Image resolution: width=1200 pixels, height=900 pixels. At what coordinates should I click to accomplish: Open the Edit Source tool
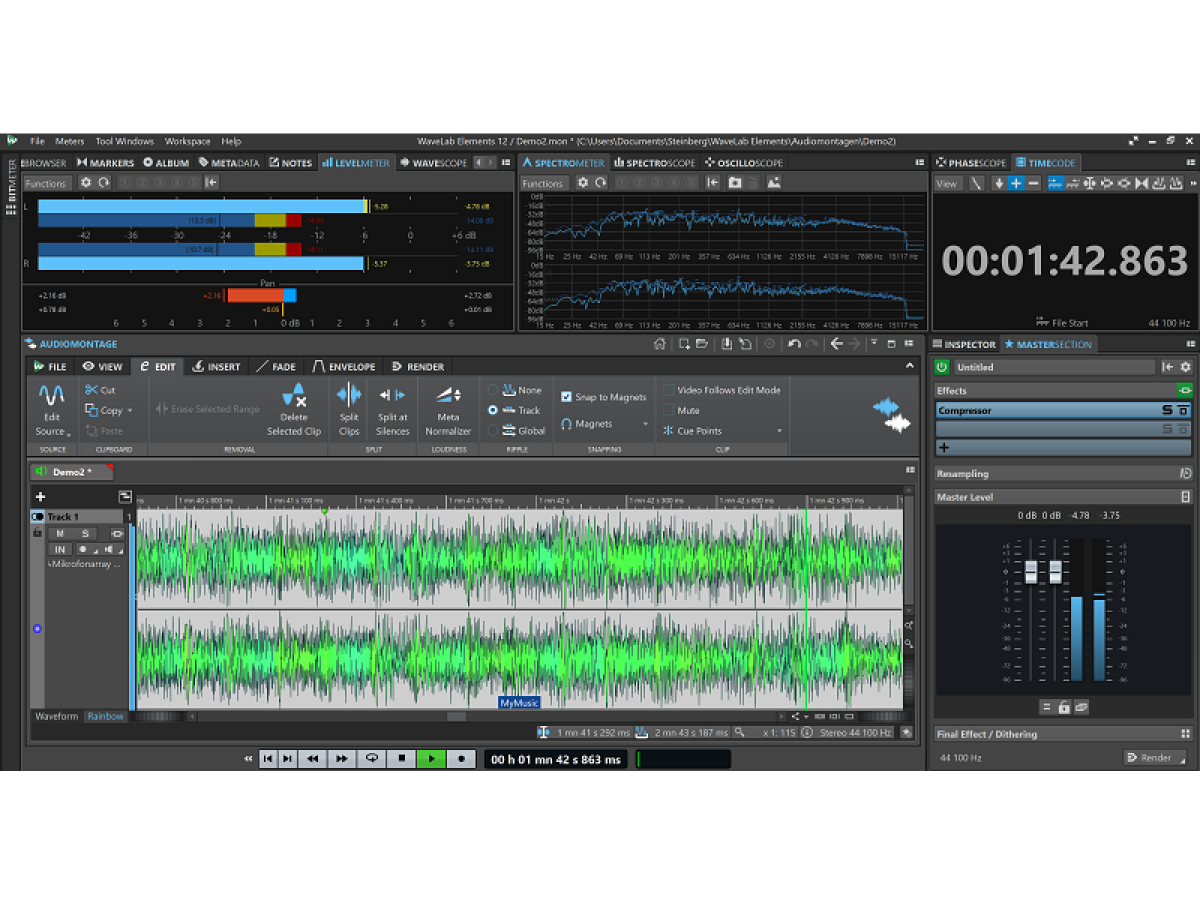point(51,408)
